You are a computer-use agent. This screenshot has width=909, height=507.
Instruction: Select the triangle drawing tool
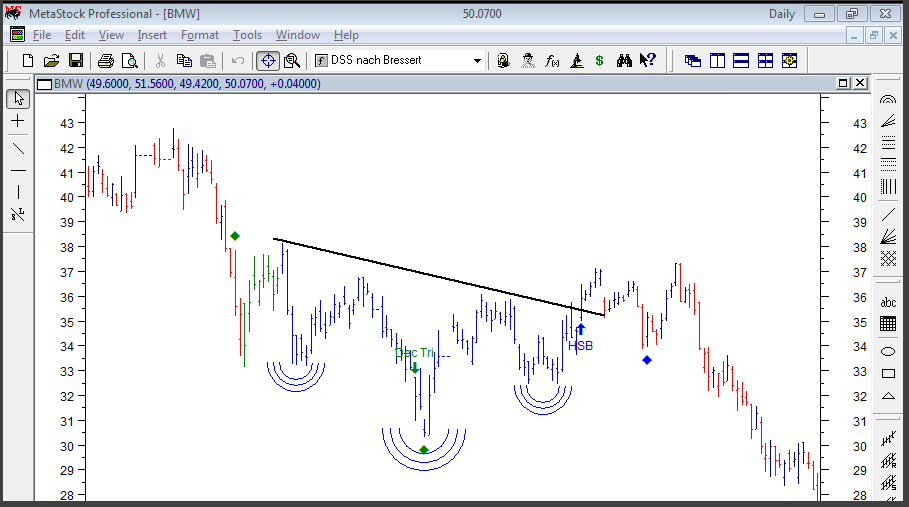point(888,396)
